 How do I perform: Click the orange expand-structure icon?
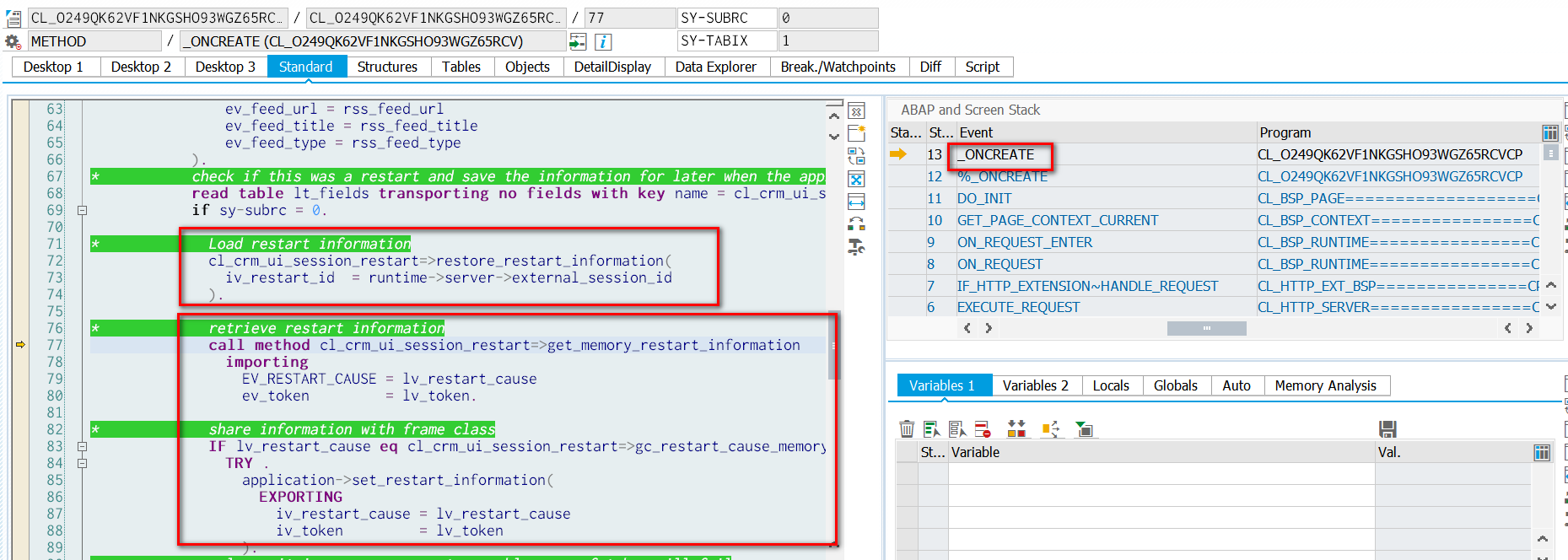coord(1050,429)
